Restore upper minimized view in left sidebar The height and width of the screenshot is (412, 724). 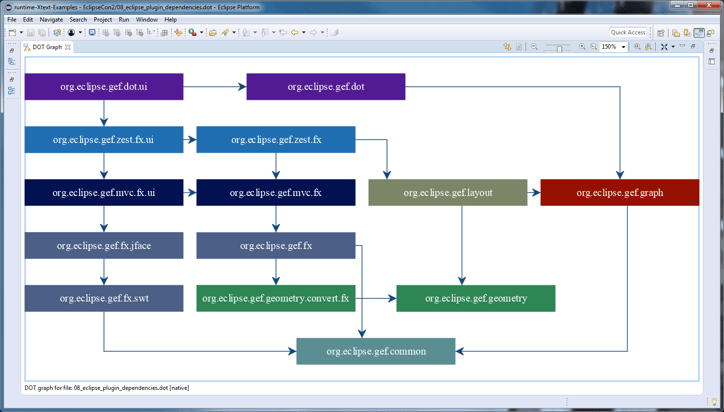pos(12,51)
